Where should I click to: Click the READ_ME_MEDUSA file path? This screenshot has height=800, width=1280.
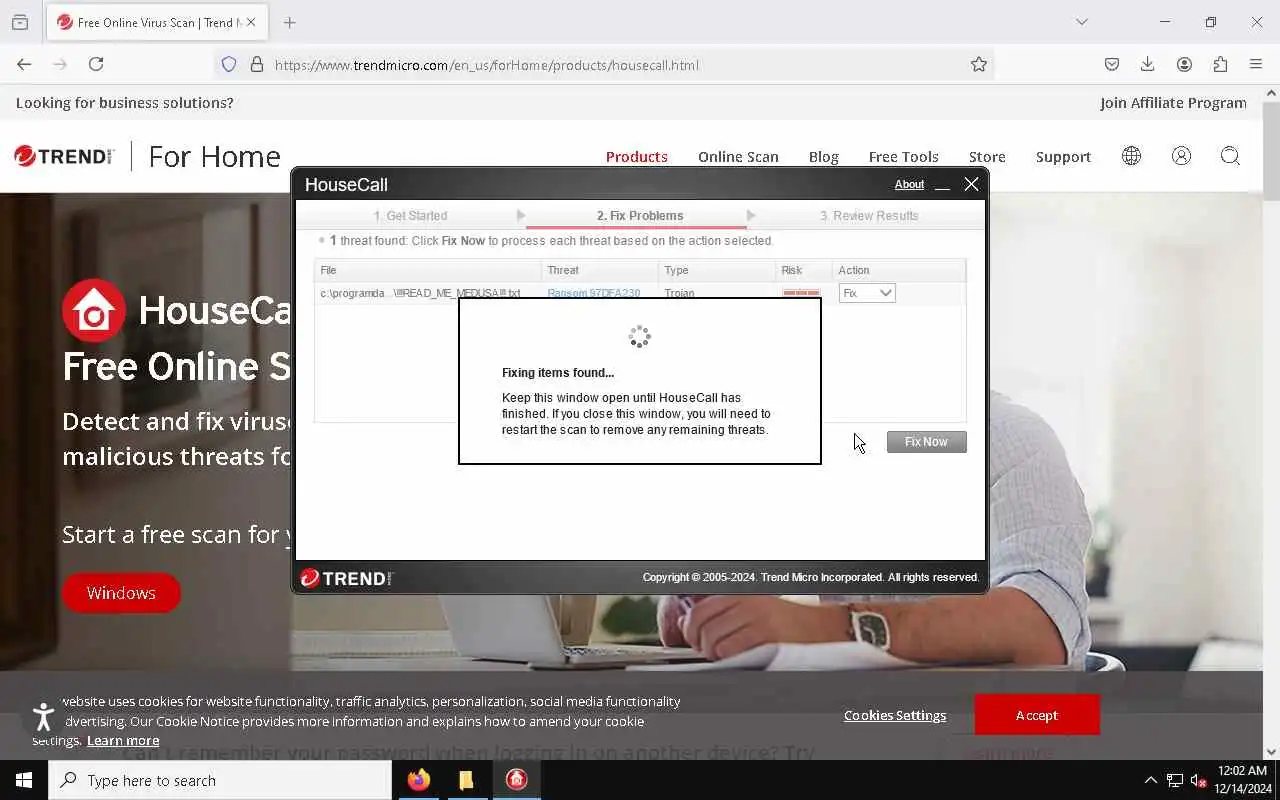[x=420, y=293]
